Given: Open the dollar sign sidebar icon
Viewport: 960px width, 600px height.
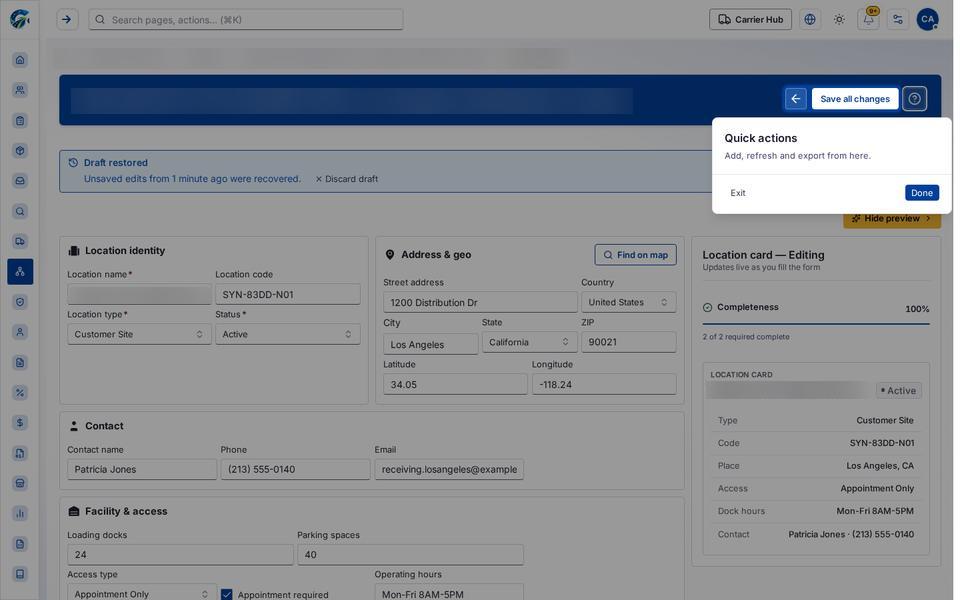Looking at the screenshot, I should pyautogui.click(x=20, y=422).
